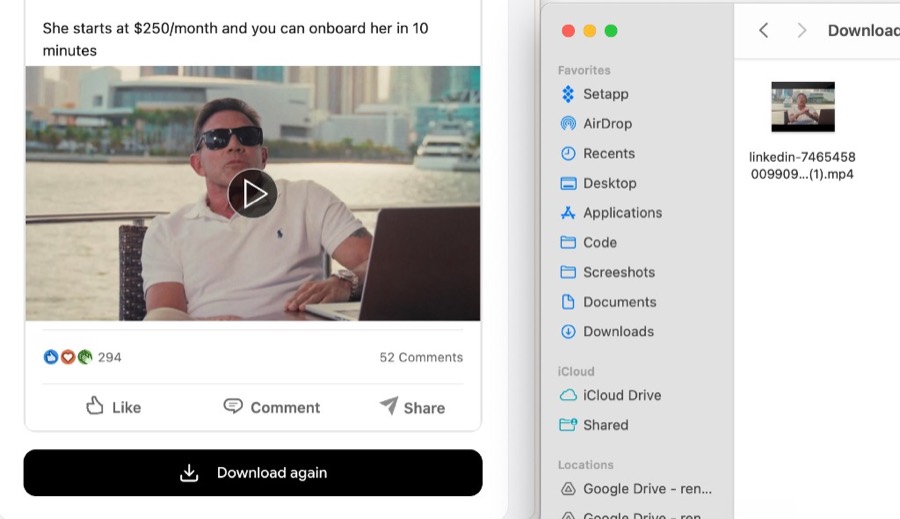View the 294 reactions count
The image size is (900, 519).
(x=110, y=357)
